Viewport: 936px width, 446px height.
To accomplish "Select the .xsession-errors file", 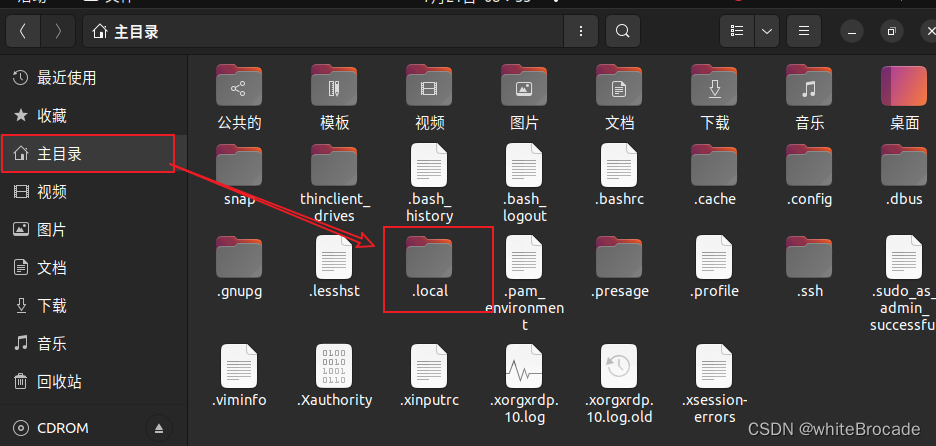I will 714,366.
